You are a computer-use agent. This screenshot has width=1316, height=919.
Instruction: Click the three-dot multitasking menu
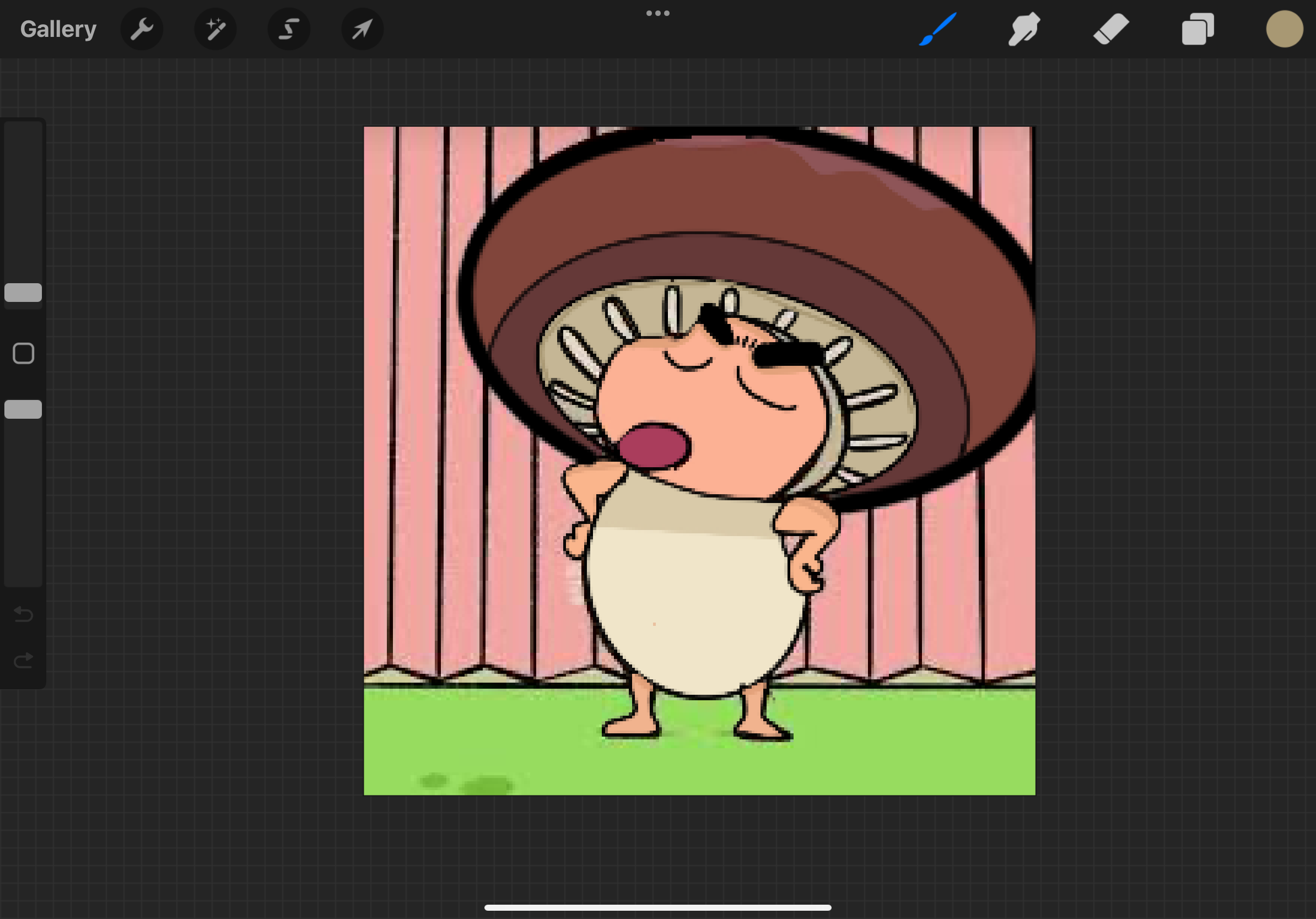tap(657, 13)
